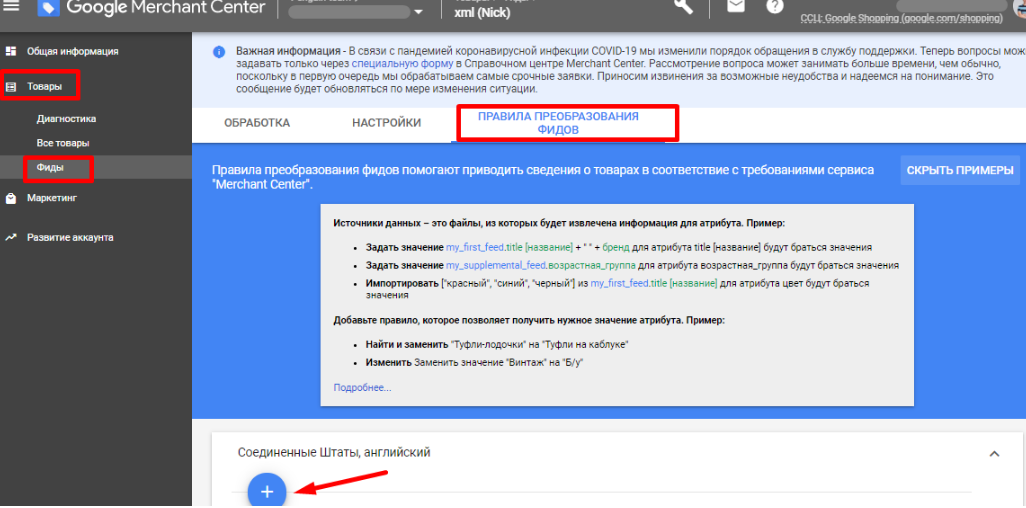Go to Общая информация in sidebar
This screenshot has height=508, width=1026.
(x=73, y=51)
